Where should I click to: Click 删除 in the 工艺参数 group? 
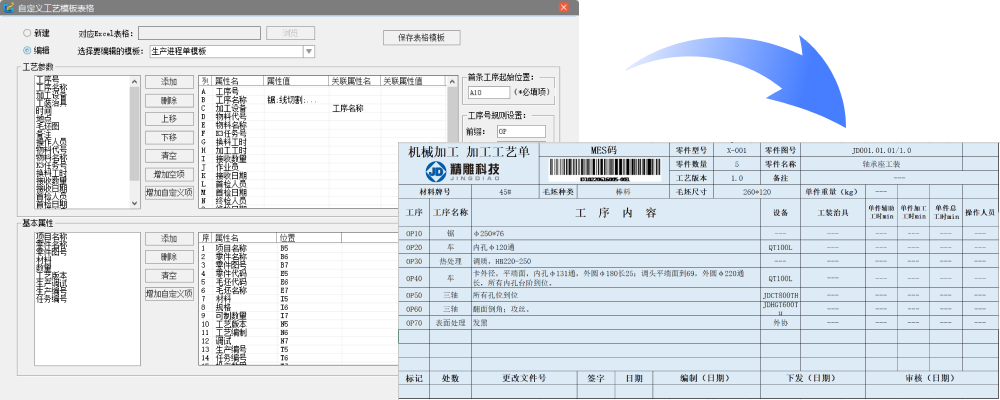169,100
